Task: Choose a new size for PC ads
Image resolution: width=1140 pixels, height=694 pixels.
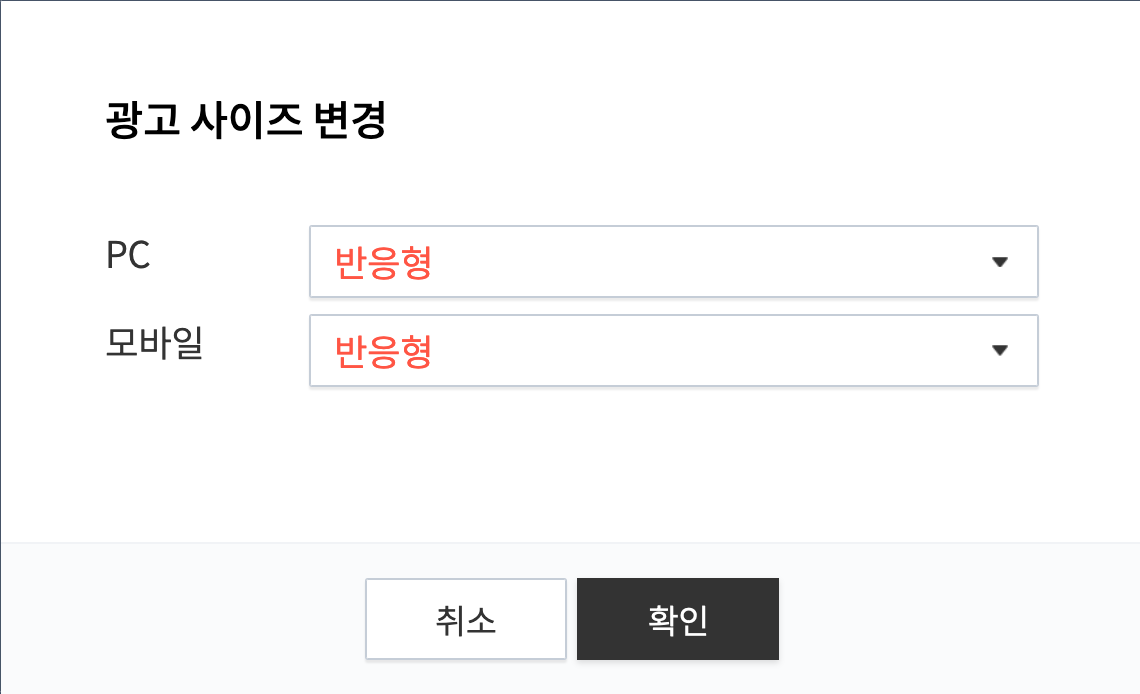Action: [x=673, y=261]
